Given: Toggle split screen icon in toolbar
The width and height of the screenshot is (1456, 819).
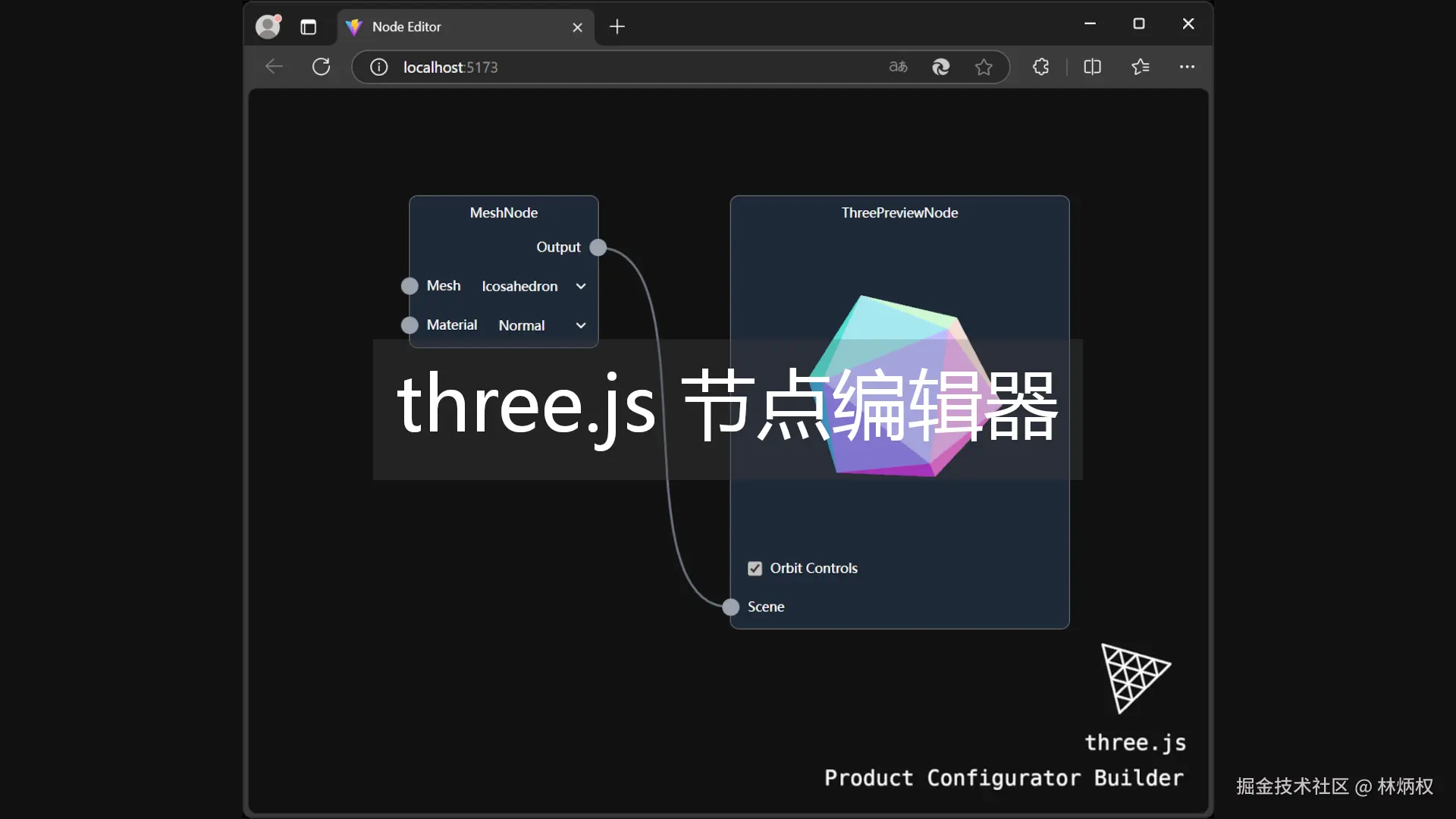Looking at the screenshot, I should 1092,67.
